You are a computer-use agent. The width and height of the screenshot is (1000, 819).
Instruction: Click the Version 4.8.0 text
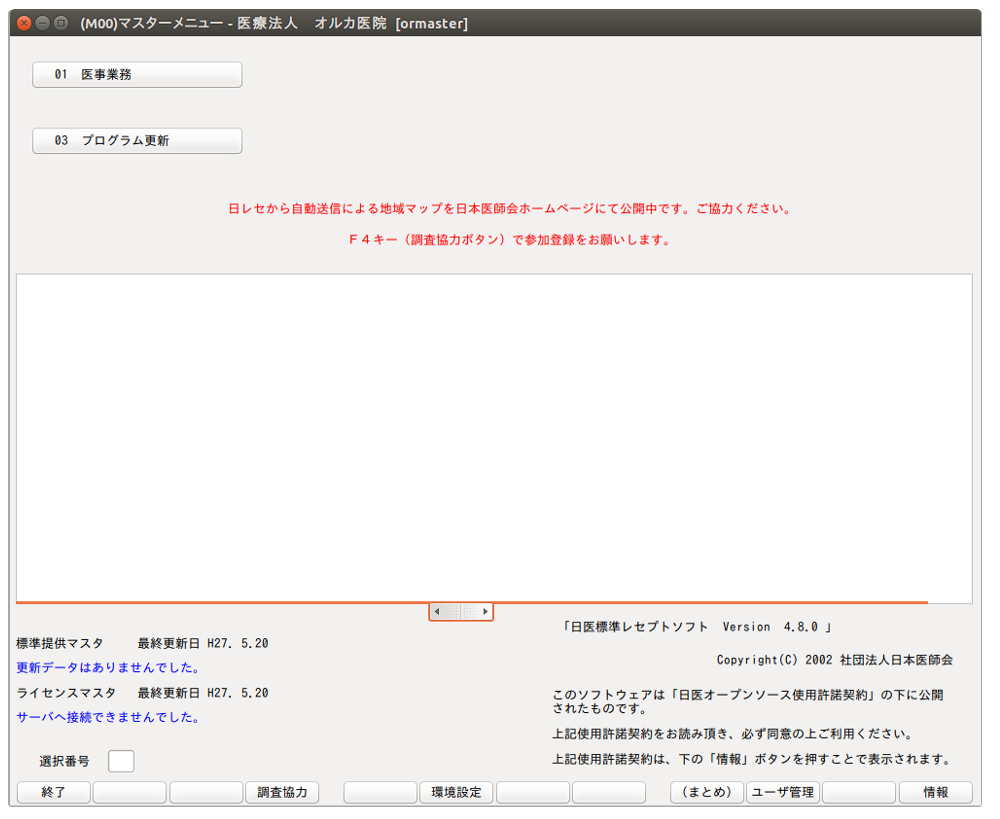[x=770, y=627]
